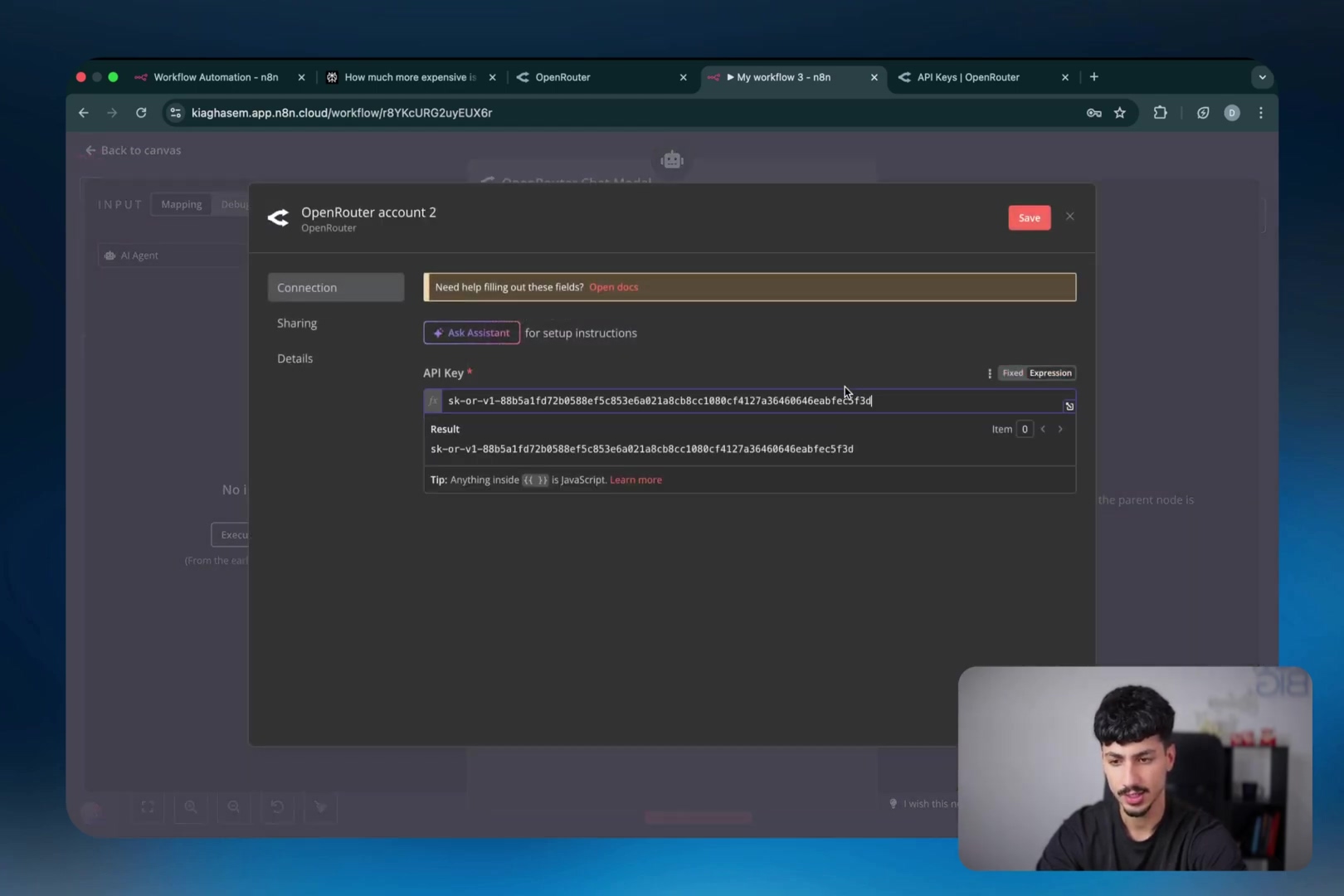
Task: Navigate back in browser
Action: (x=84, y=113)
